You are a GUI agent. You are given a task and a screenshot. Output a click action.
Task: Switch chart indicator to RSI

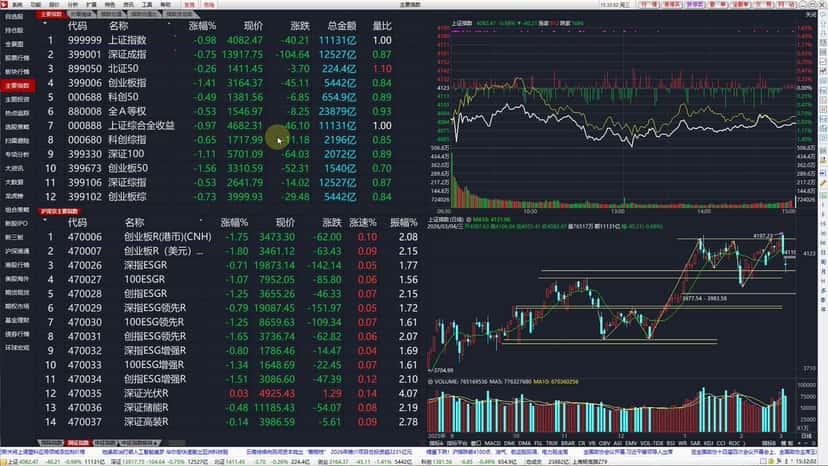pos(671,443)
